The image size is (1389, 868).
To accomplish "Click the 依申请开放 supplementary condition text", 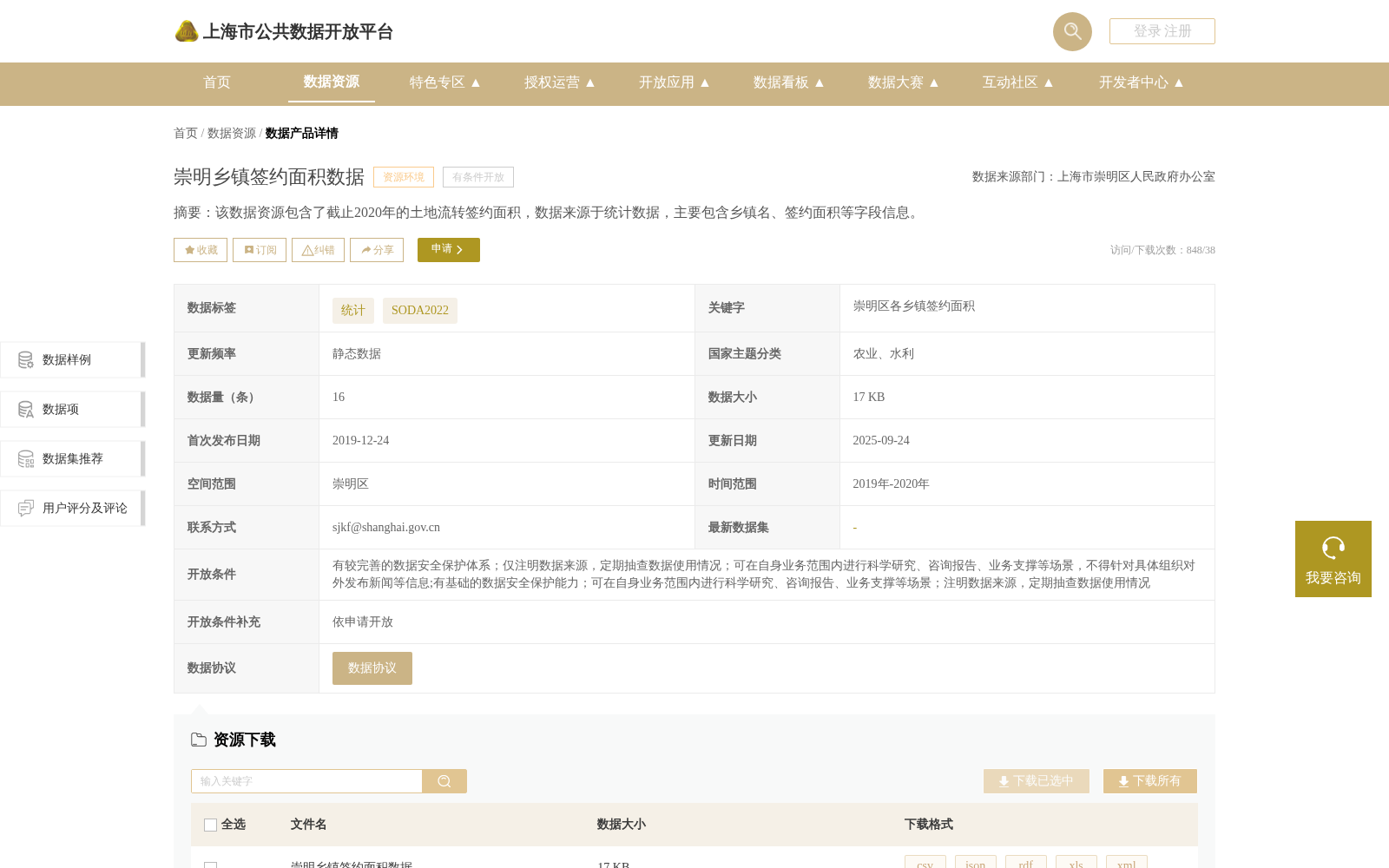I will point(363,621).
